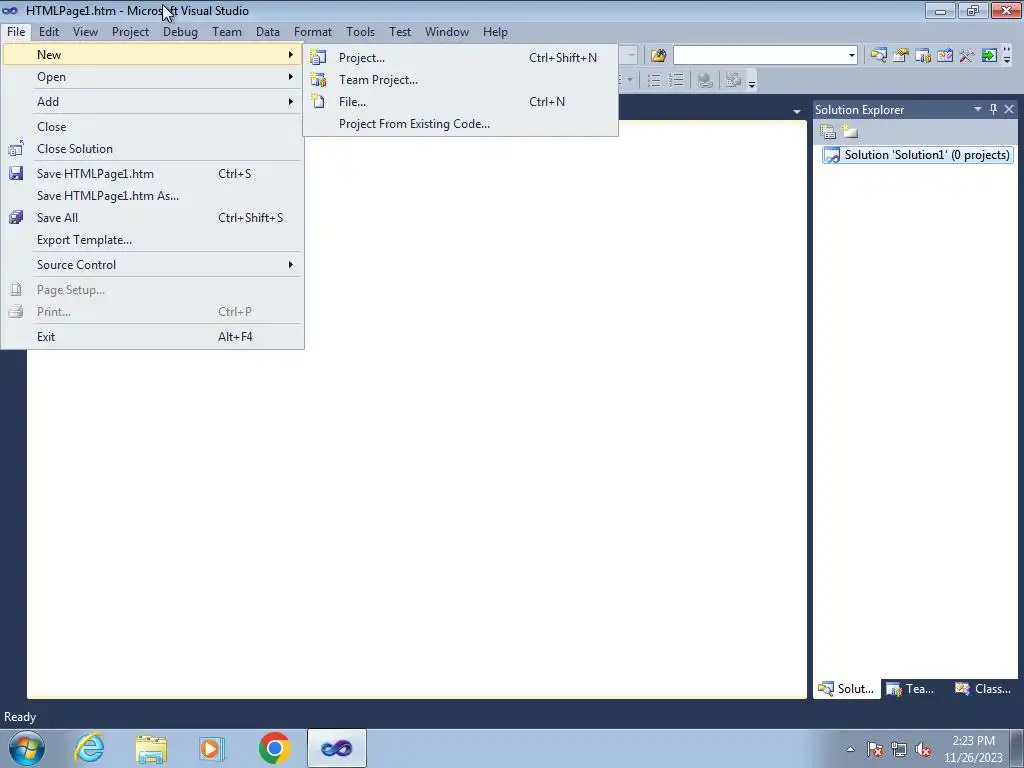
Task: Open Team Explorer from the toolbar icon
Action: 923,56
